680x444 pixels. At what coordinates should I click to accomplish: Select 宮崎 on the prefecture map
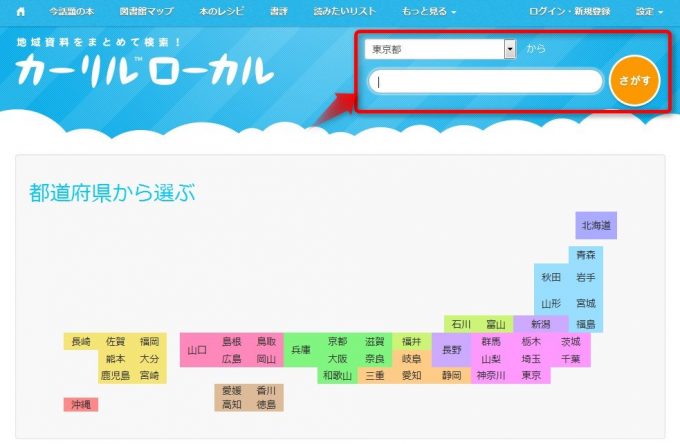coord(150,375)
